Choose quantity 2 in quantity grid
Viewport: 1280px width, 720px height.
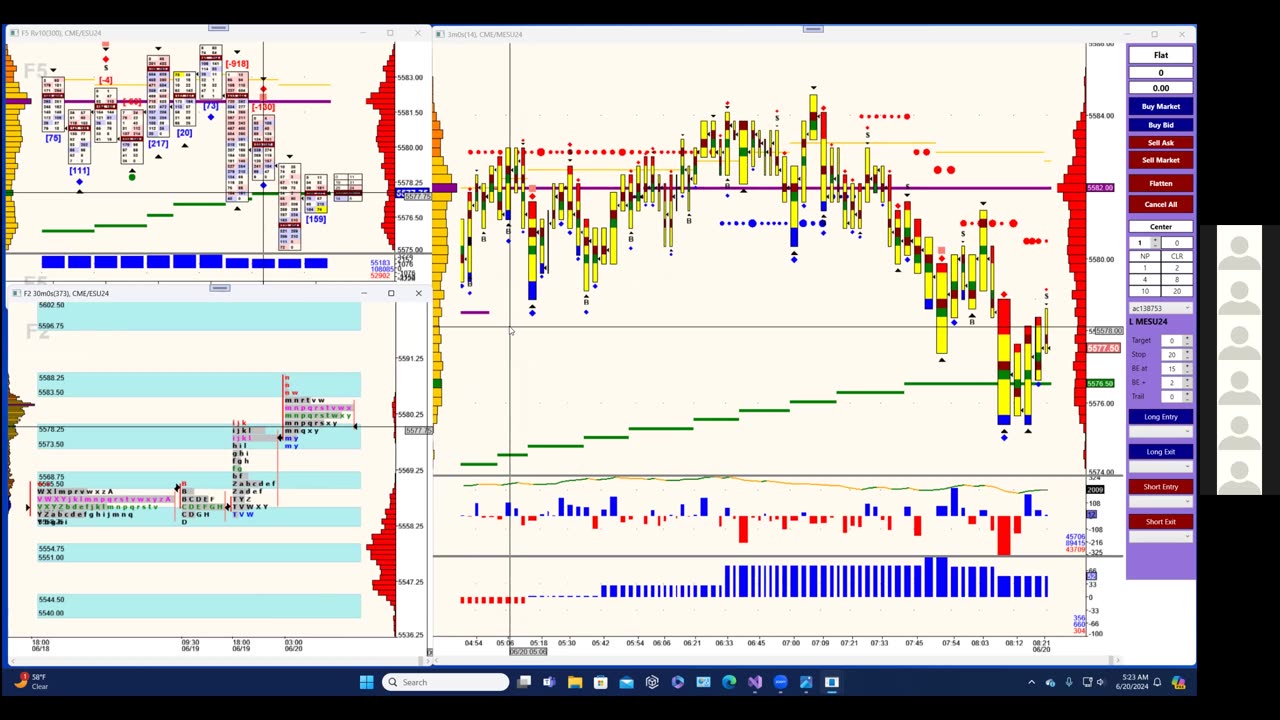[x=1177, y=268]
